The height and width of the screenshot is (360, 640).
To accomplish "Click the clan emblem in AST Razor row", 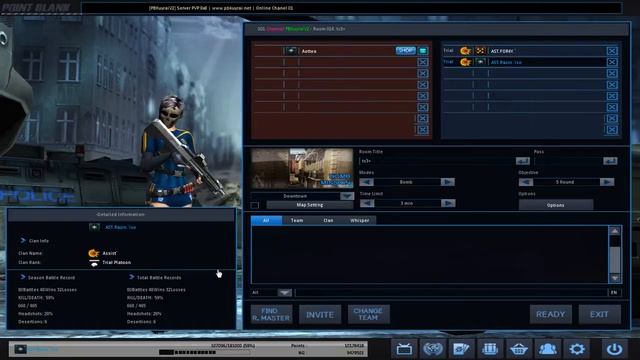I will 465,62.
